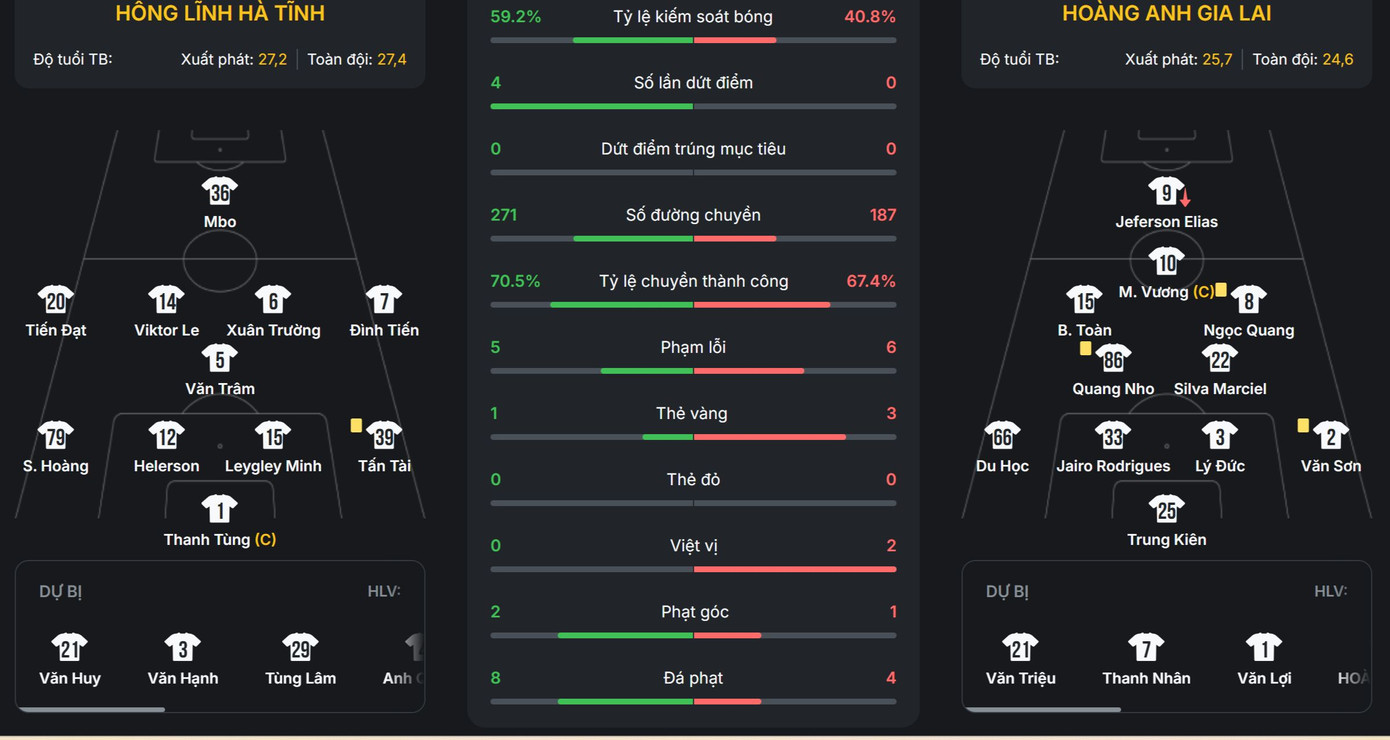Select Trung Kiên's number 25 jersey

(1166, 510)
